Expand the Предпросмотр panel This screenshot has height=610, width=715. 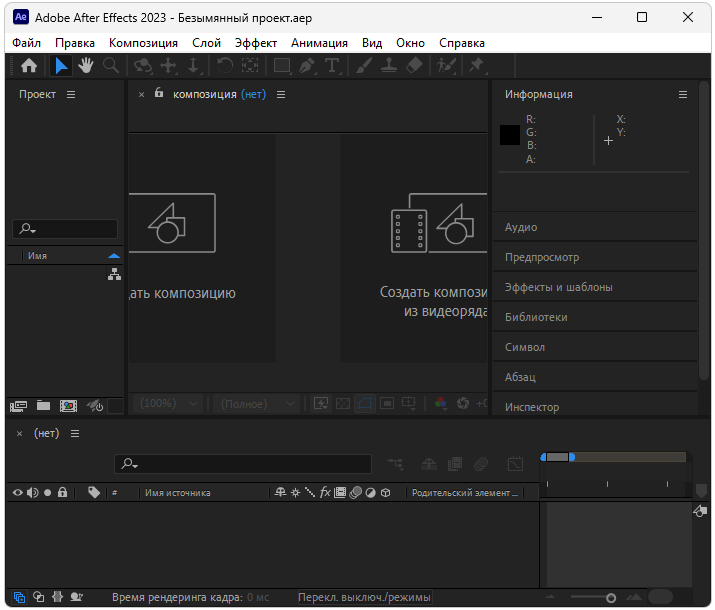tap(595, 257)
